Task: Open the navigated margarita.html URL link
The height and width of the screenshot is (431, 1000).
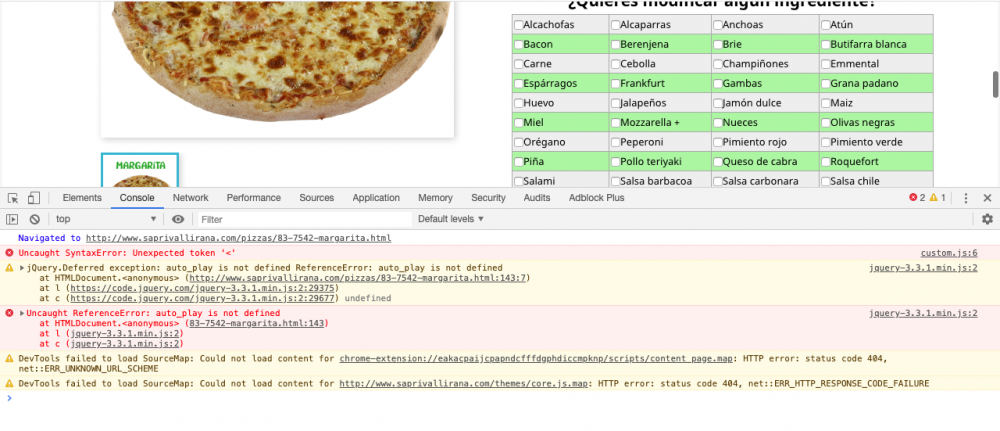Action: coord(238,238)
